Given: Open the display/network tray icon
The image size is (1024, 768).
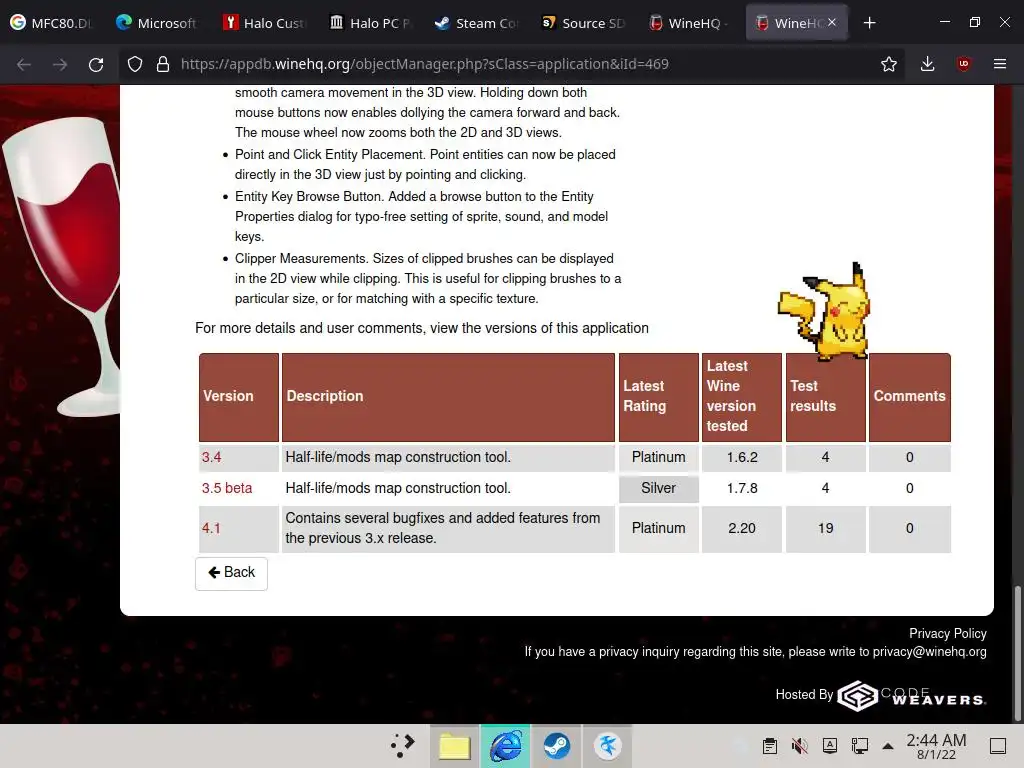Looking at the screenshot, I should pos(859,746).
